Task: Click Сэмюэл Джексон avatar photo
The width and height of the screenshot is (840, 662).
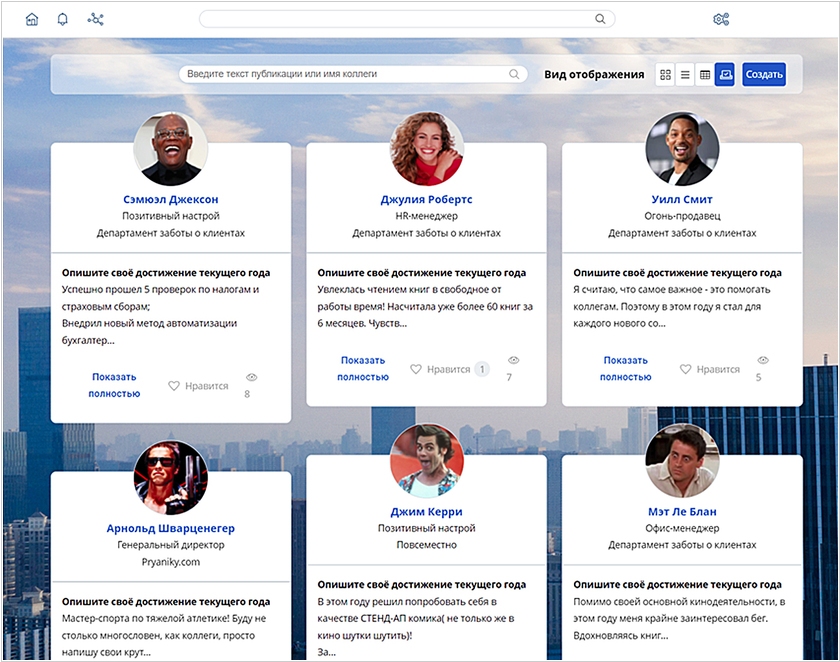Action: pos(171,149)
